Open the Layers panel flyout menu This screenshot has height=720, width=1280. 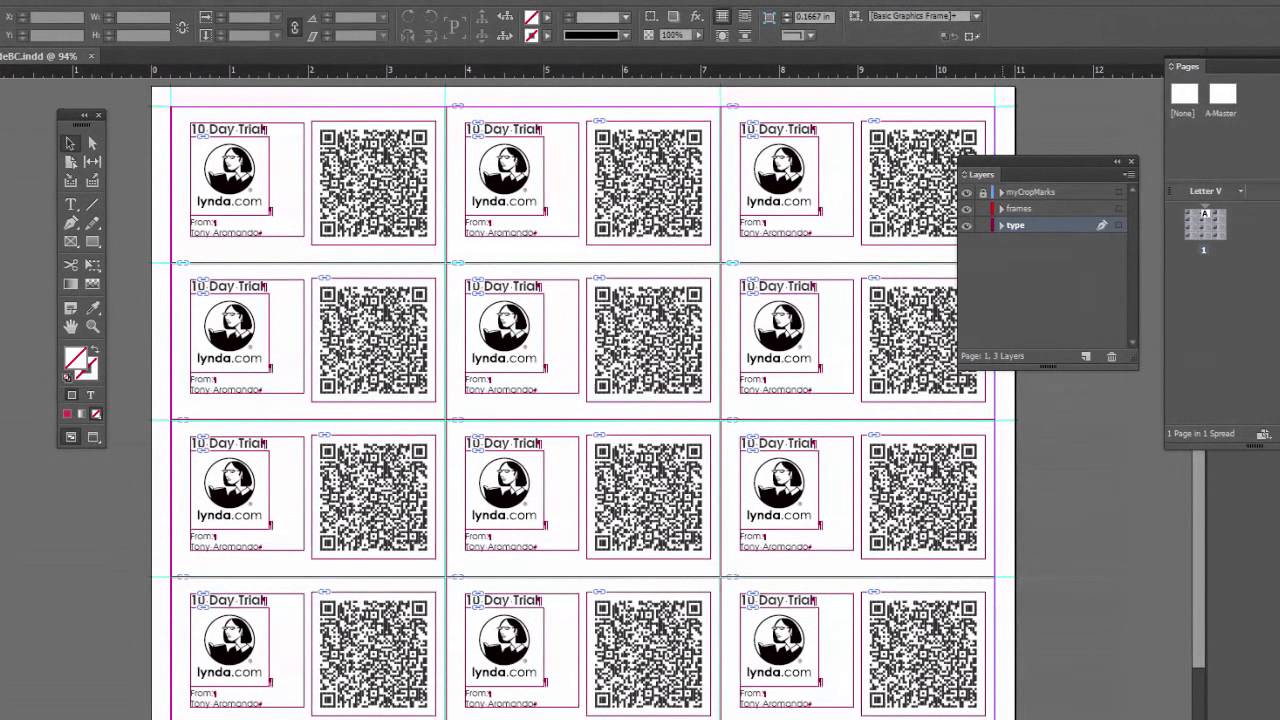[x=1128, y=175]
